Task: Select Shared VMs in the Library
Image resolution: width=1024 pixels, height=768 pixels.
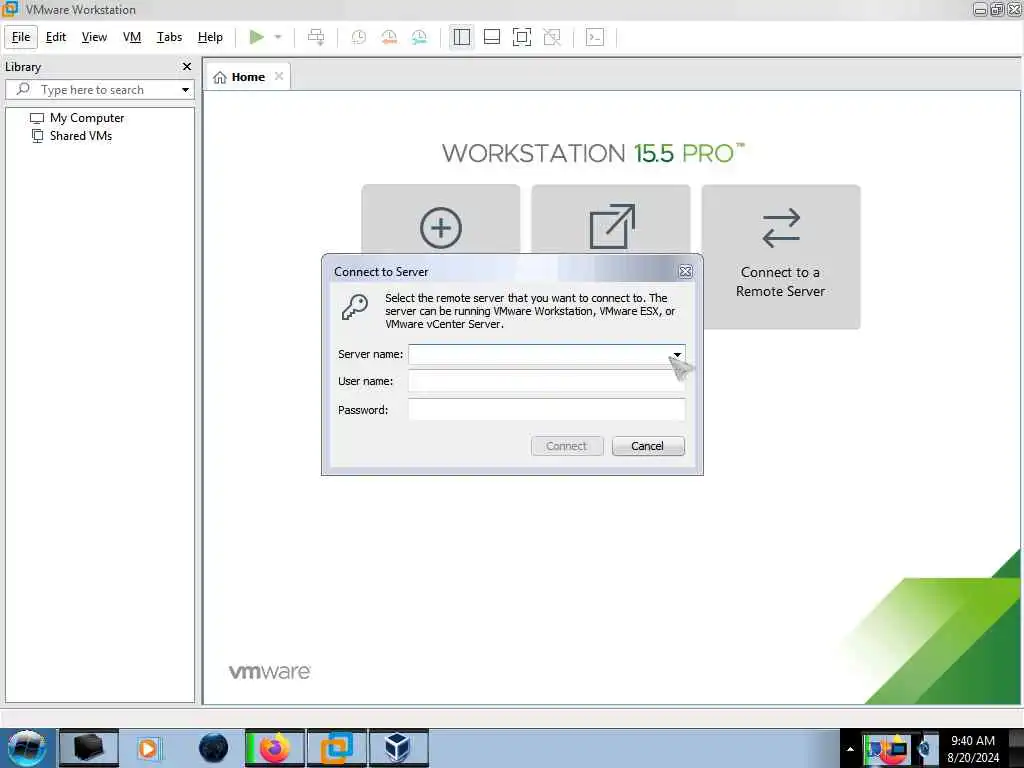Action: (x=72, y=136)
